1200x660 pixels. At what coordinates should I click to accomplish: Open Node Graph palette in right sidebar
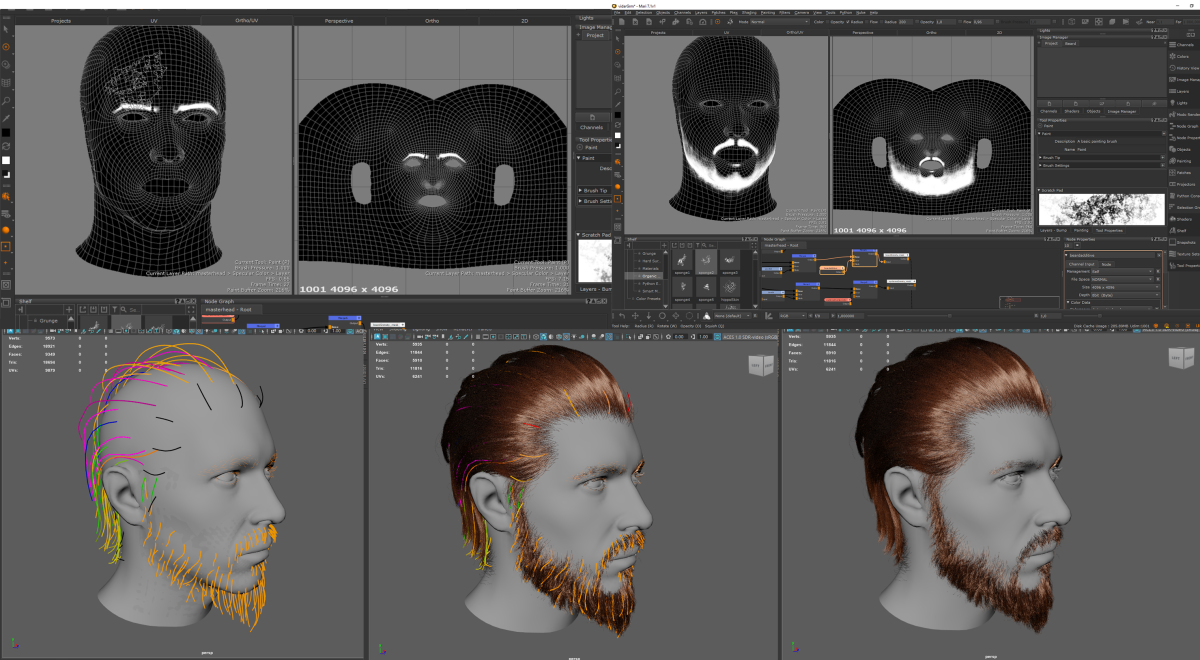coord(1184,126)
